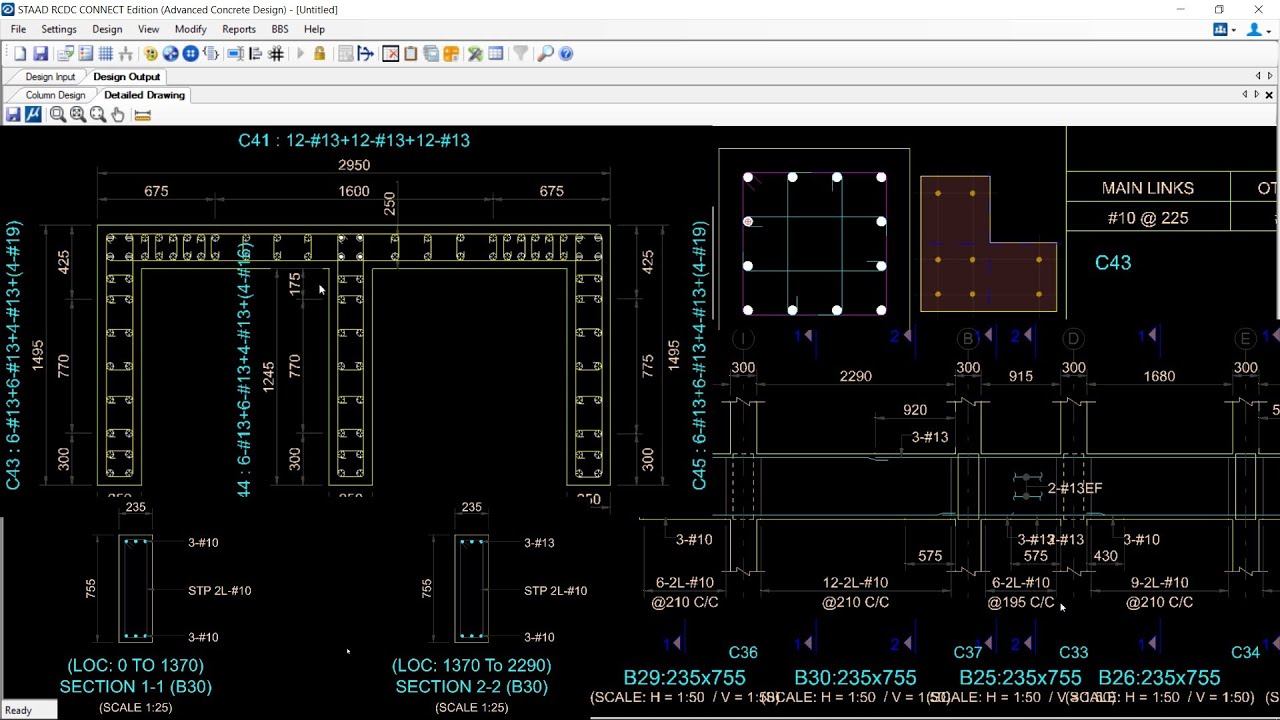Click the blue arrow export icon
Viewport: 1280px width, 720px height.
coord(366,54)
